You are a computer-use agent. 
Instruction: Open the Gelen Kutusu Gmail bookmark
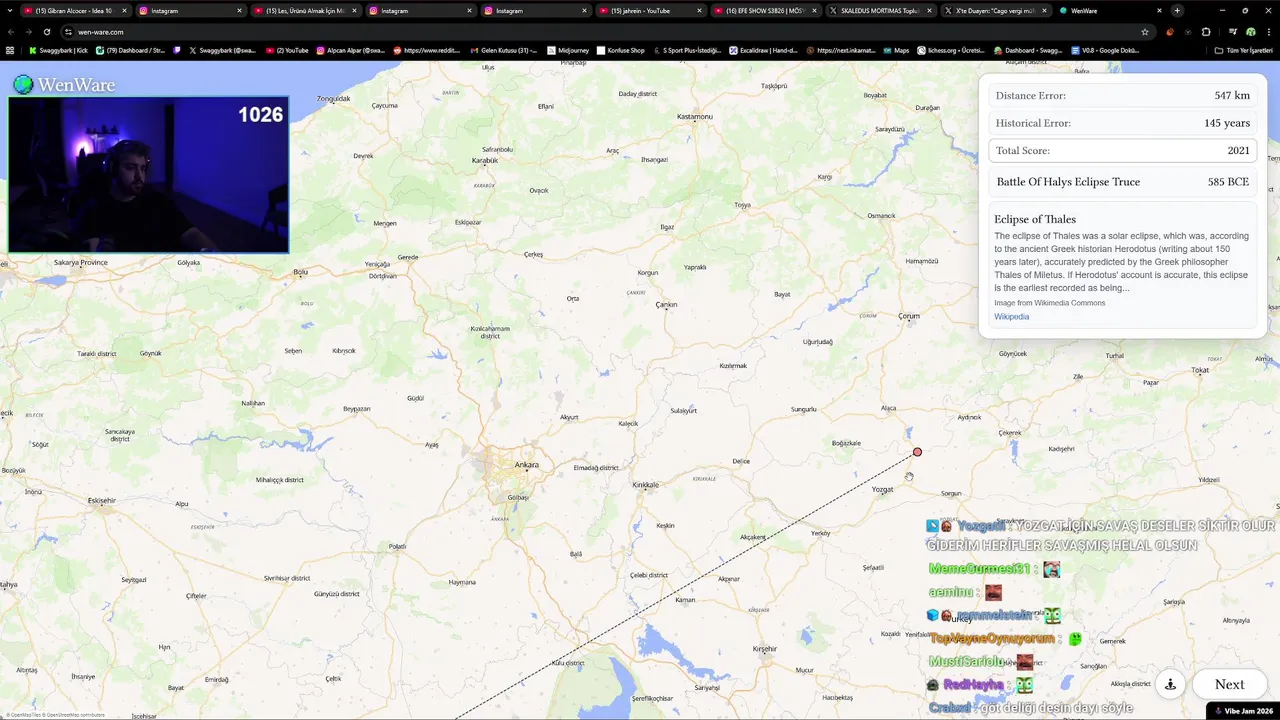click(502, 50)
